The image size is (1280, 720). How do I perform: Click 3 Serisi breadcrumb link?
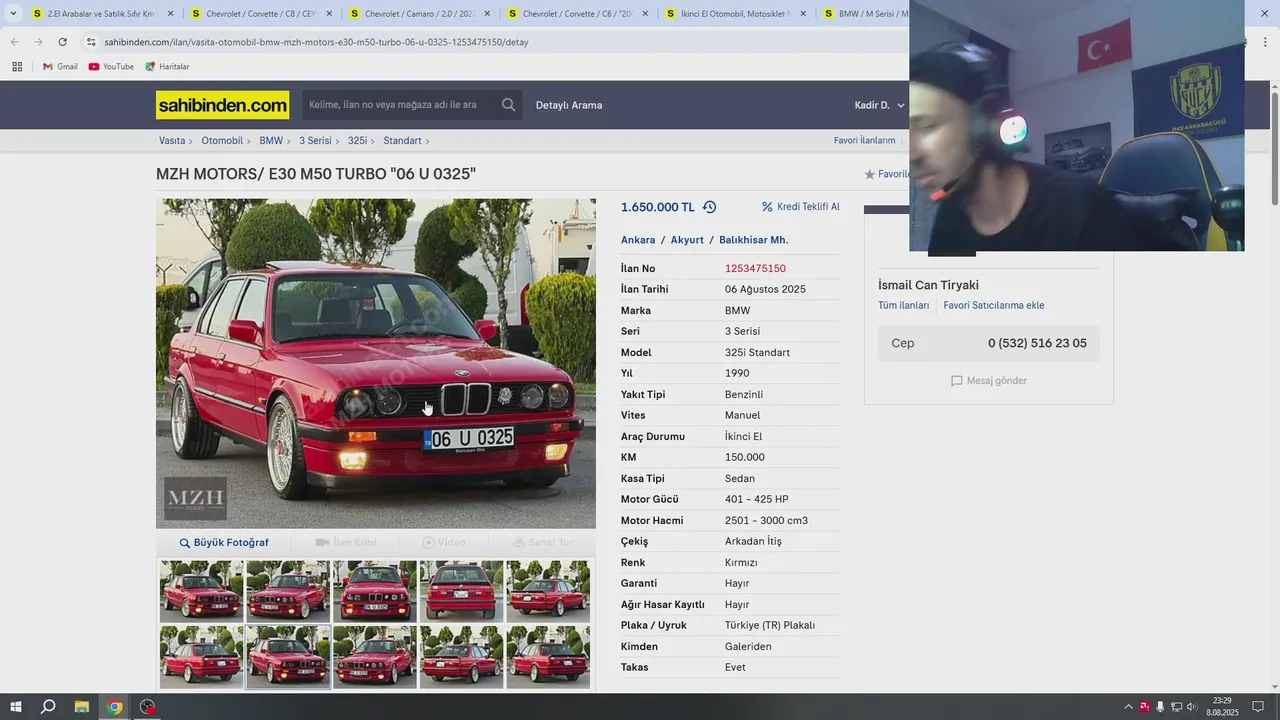point(315,141)
